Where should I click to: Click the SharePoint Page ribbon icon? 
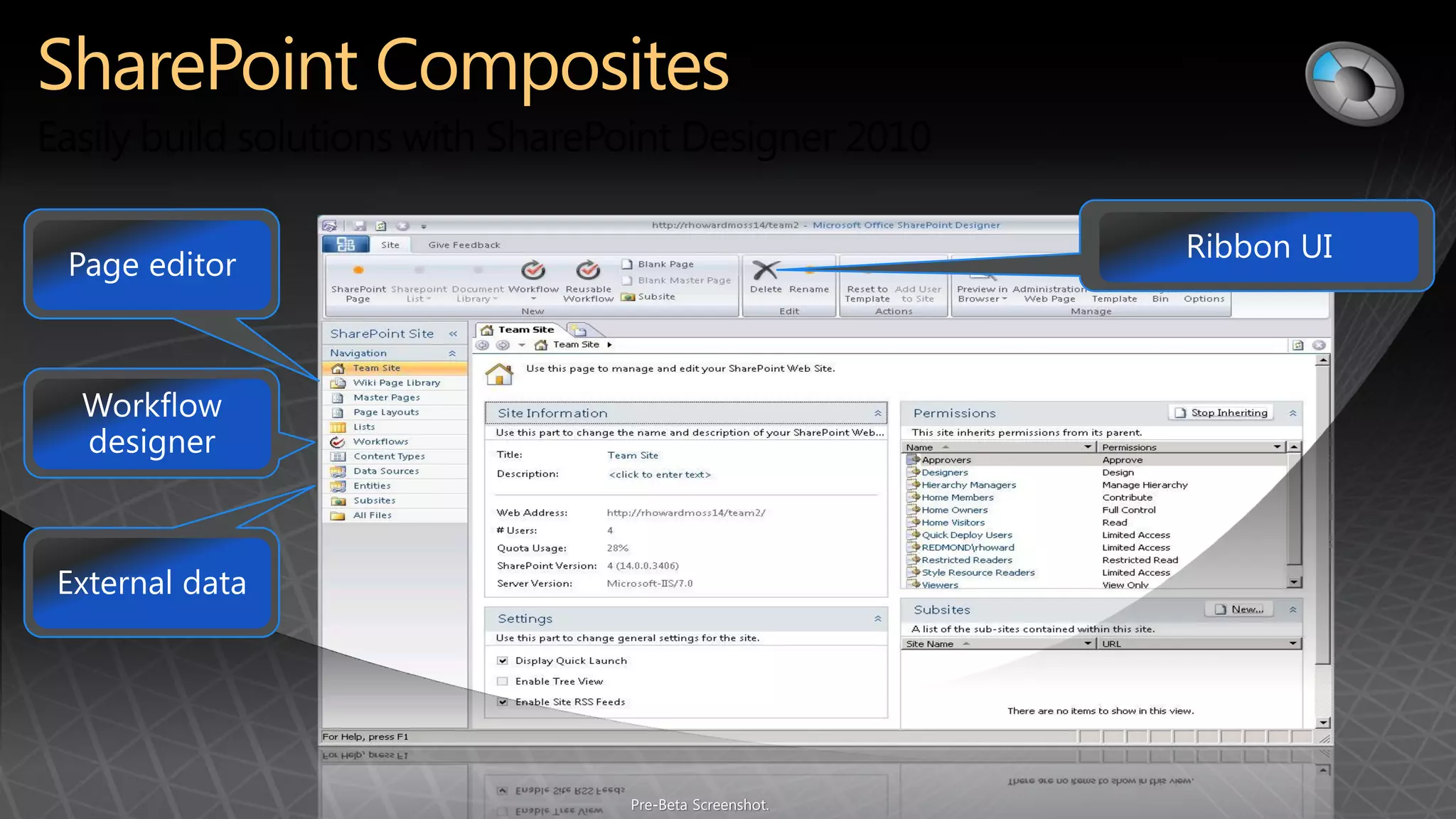coord(358,271)
